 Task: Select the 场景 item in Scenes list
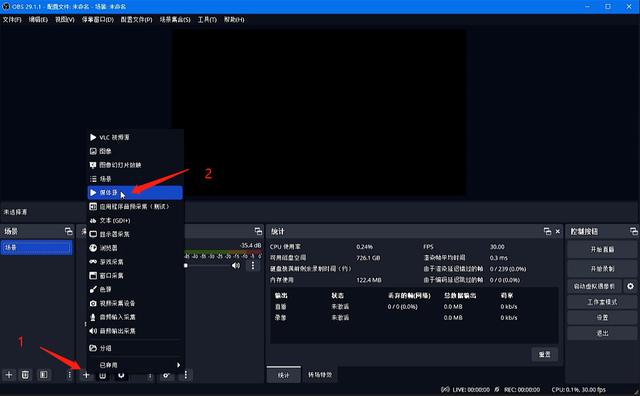[37, 247]
